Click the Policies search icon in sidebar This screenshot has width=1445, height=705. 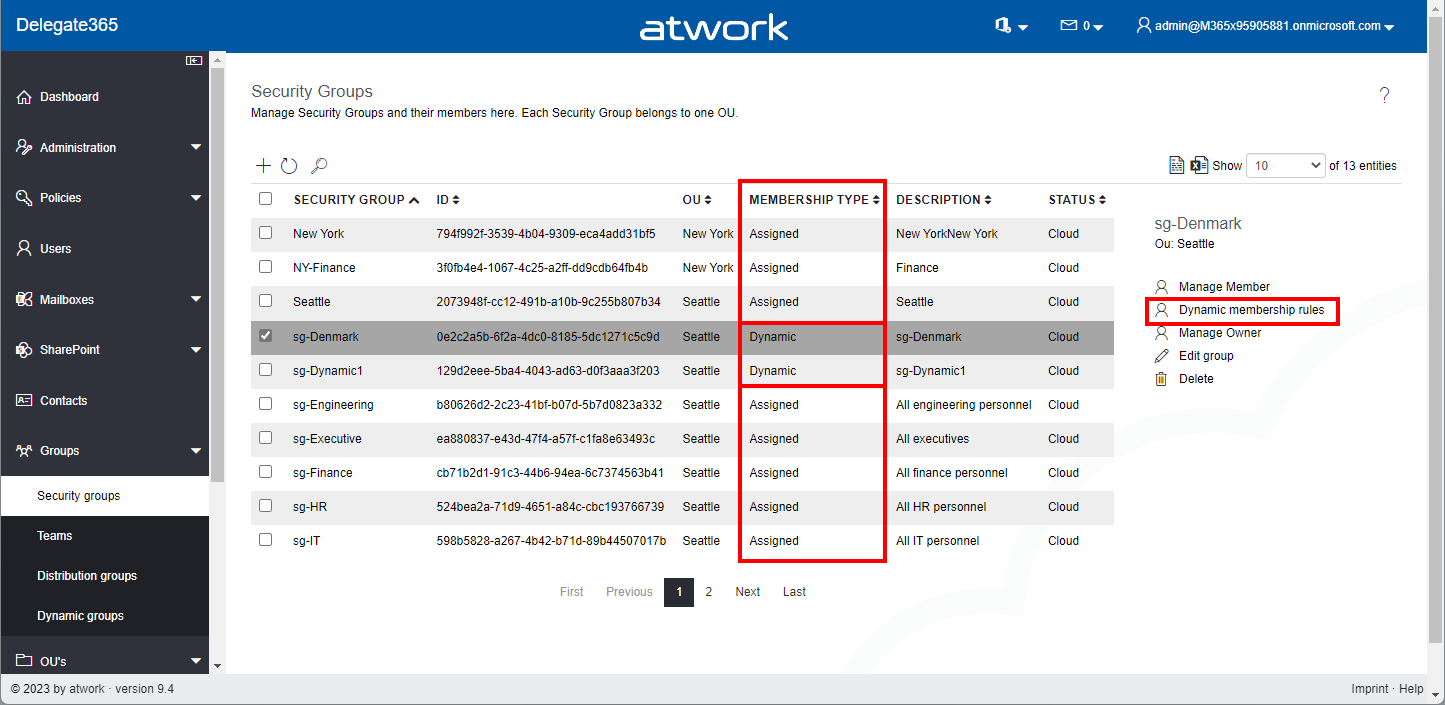click(x=25, y=198)
